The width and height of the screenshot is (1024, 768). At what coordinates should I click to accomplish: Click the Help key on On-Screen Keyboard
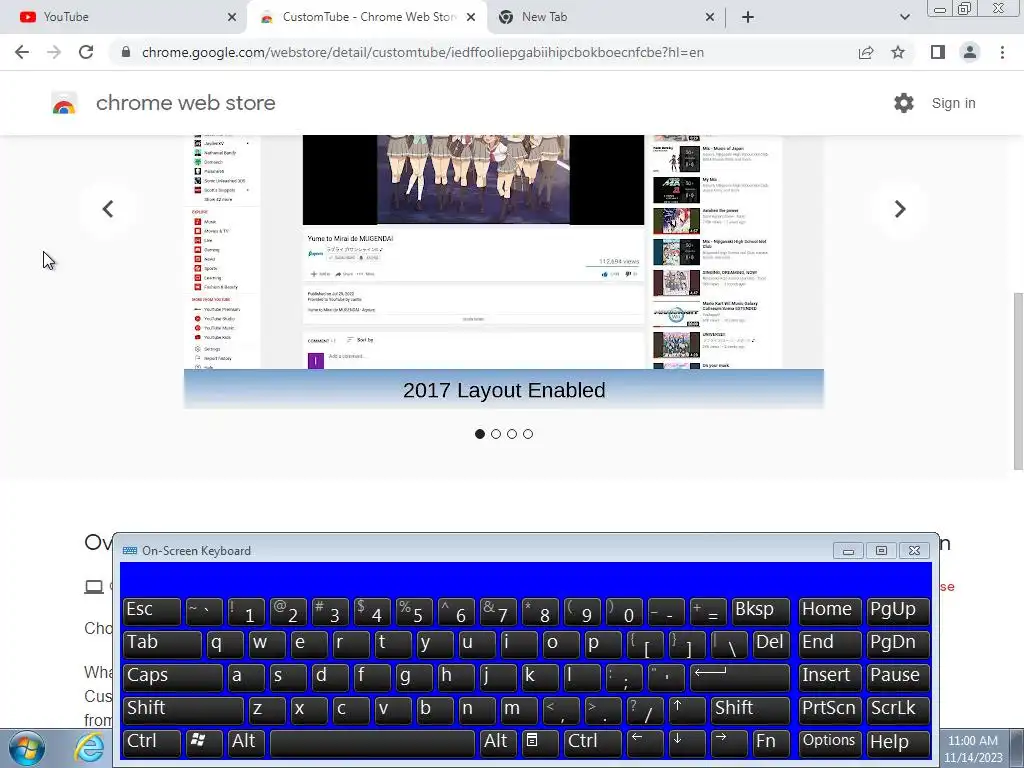pos(898,743)
